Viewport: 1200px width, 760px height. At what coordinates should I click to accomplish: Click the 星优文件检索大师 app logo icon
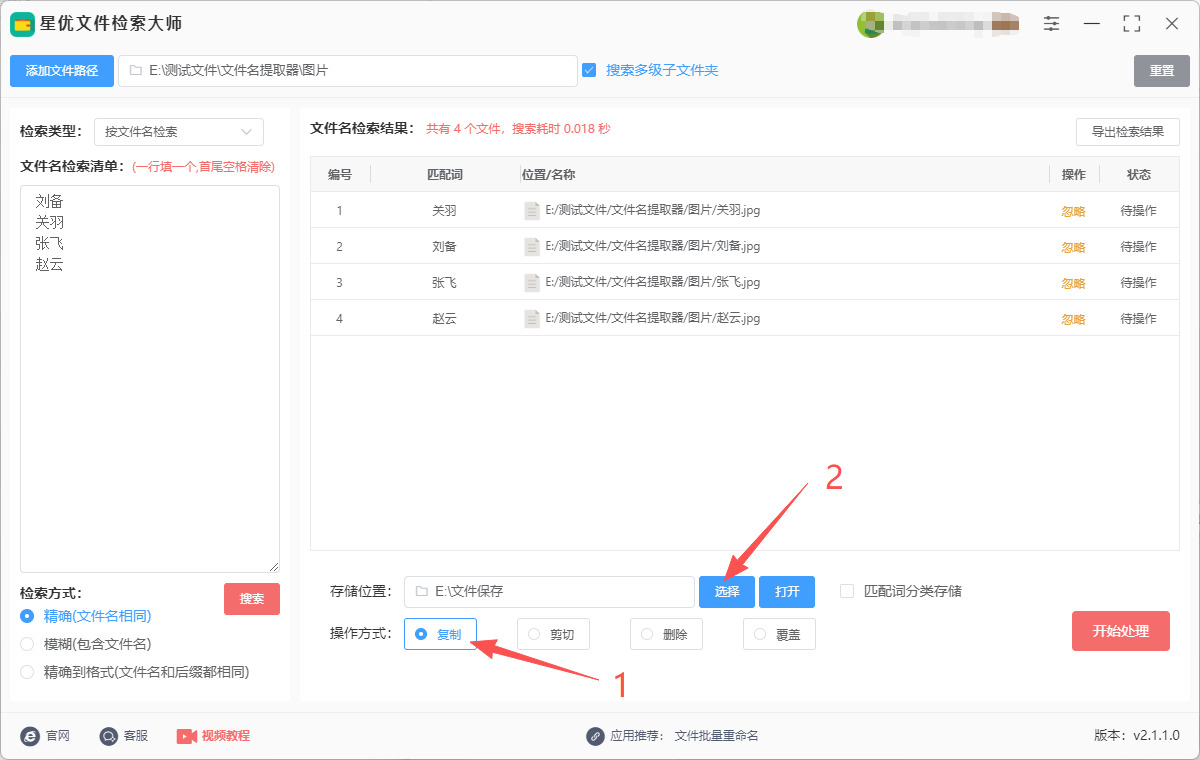[x=22, y=23]
